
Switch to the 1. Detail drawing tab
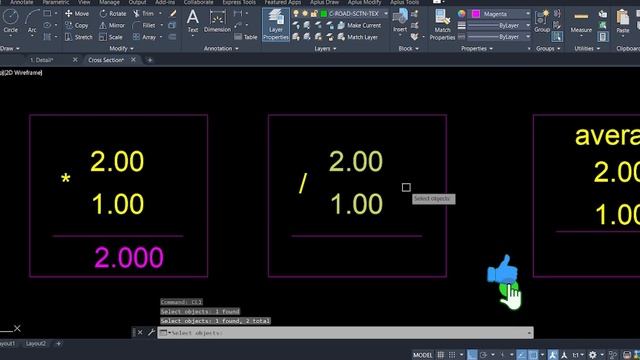point(42,60)
